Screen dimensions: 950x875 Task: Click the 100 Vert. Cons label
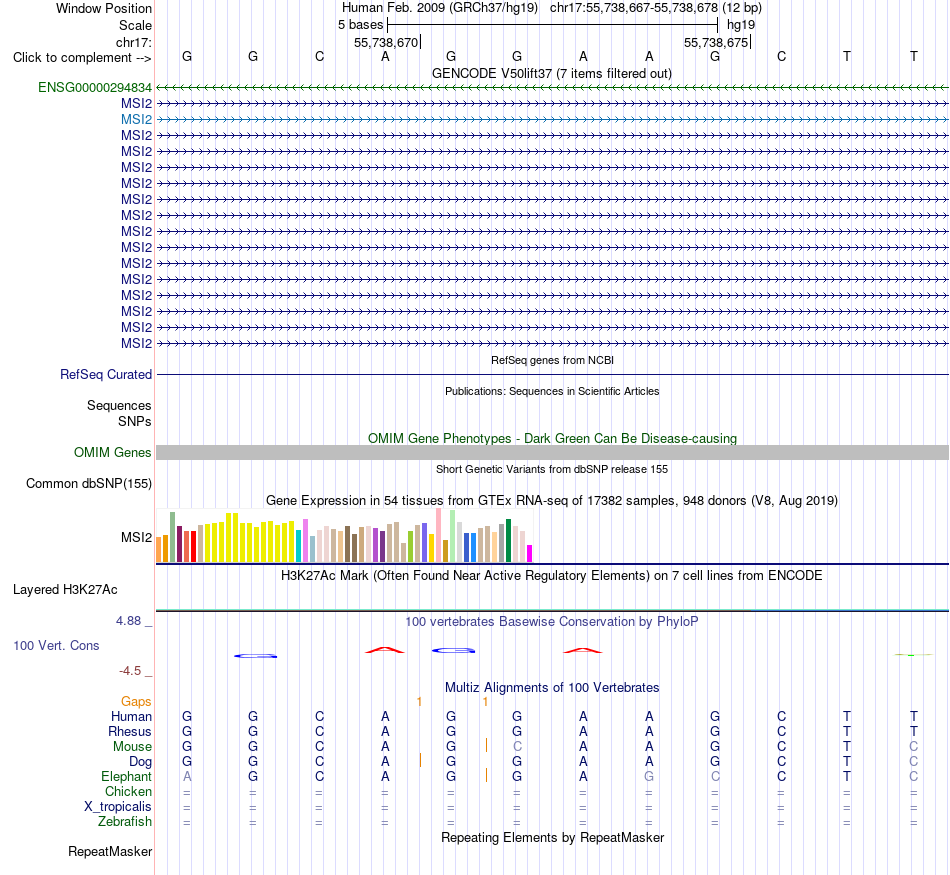click(56, 645)
